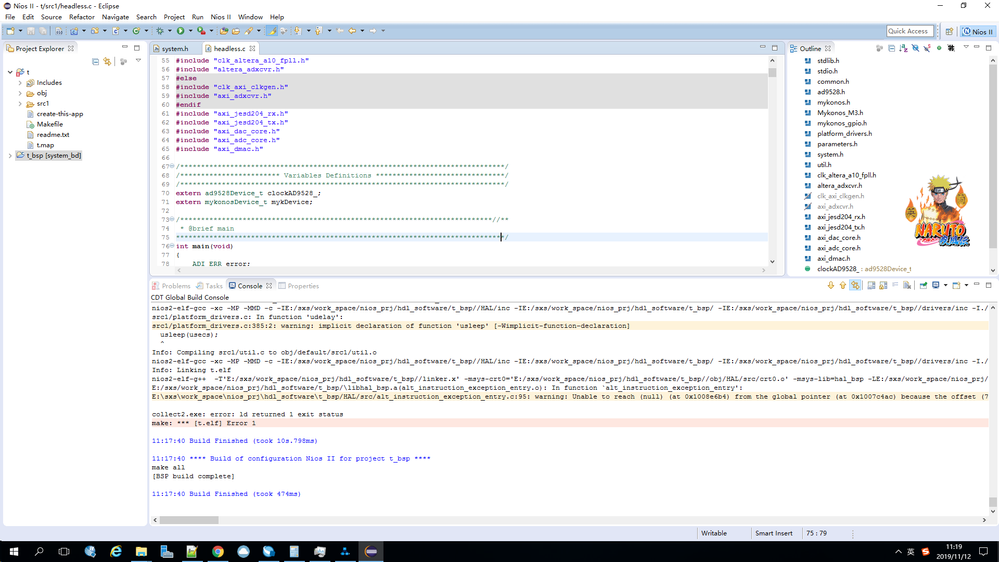Viewport: 999px width, 562px height.
Task: Click the Debug bug icon in the toolbar
Action: 159,31
